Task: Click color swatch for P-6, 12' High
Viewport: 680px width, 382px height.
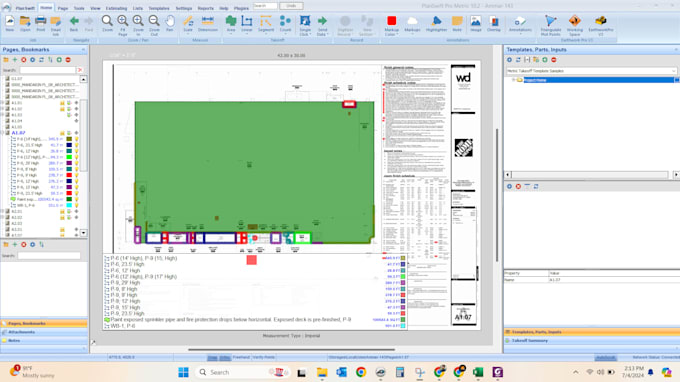Action: [x=69, y=151]
